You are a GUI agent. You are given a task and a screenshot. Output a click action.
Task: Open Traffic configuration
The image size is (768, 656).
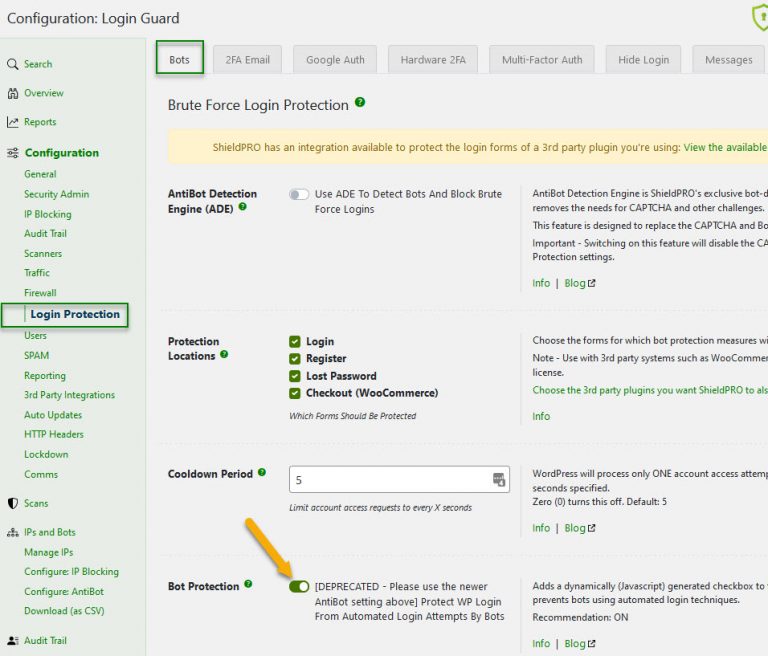click(x=37, y=273)
